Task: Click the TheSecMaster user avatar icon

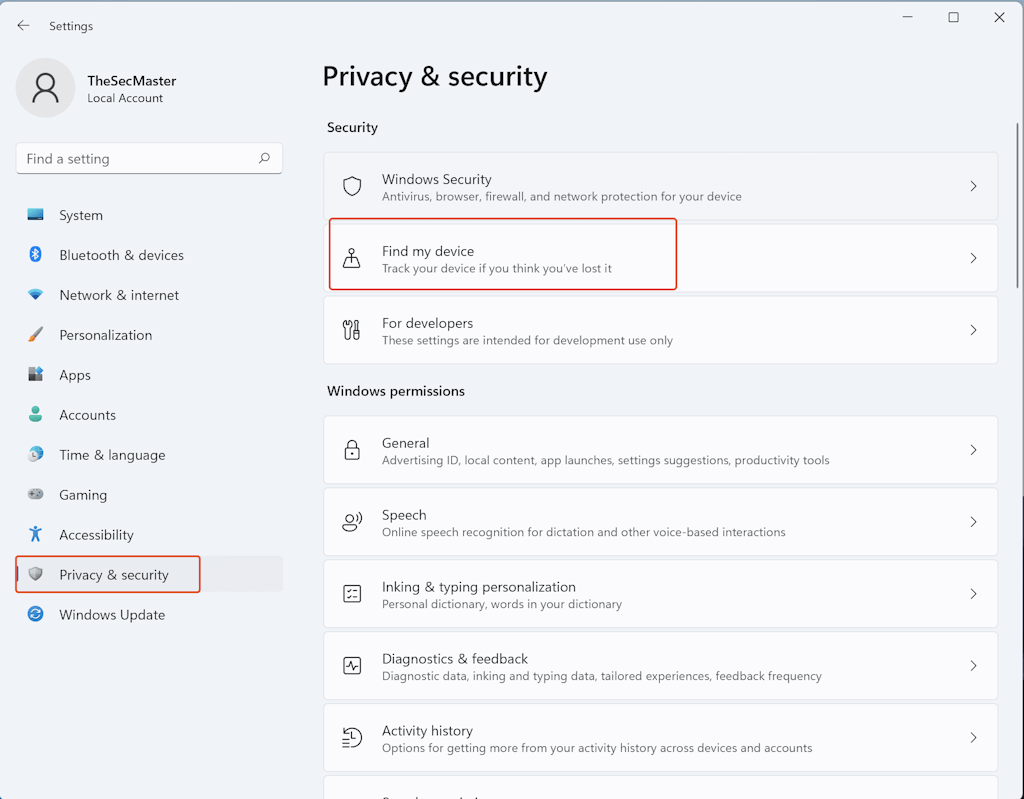Action: [x=46, y=88]
